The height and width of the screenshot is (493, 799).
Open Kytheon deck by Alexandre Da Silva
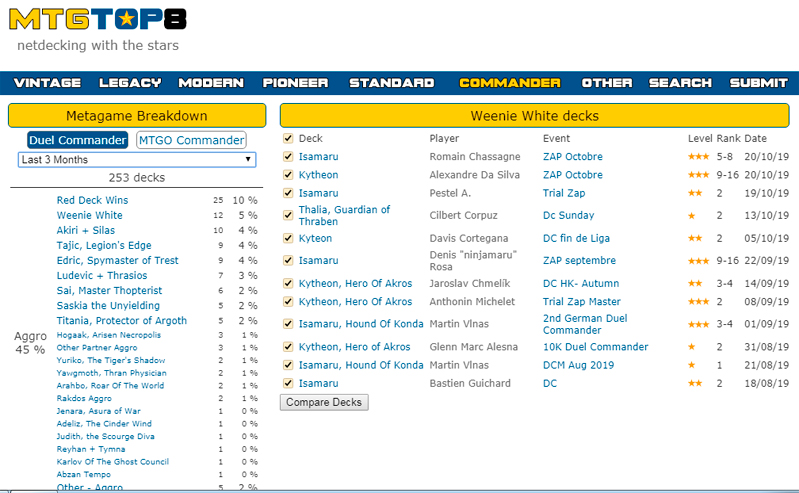coord(318,175)
